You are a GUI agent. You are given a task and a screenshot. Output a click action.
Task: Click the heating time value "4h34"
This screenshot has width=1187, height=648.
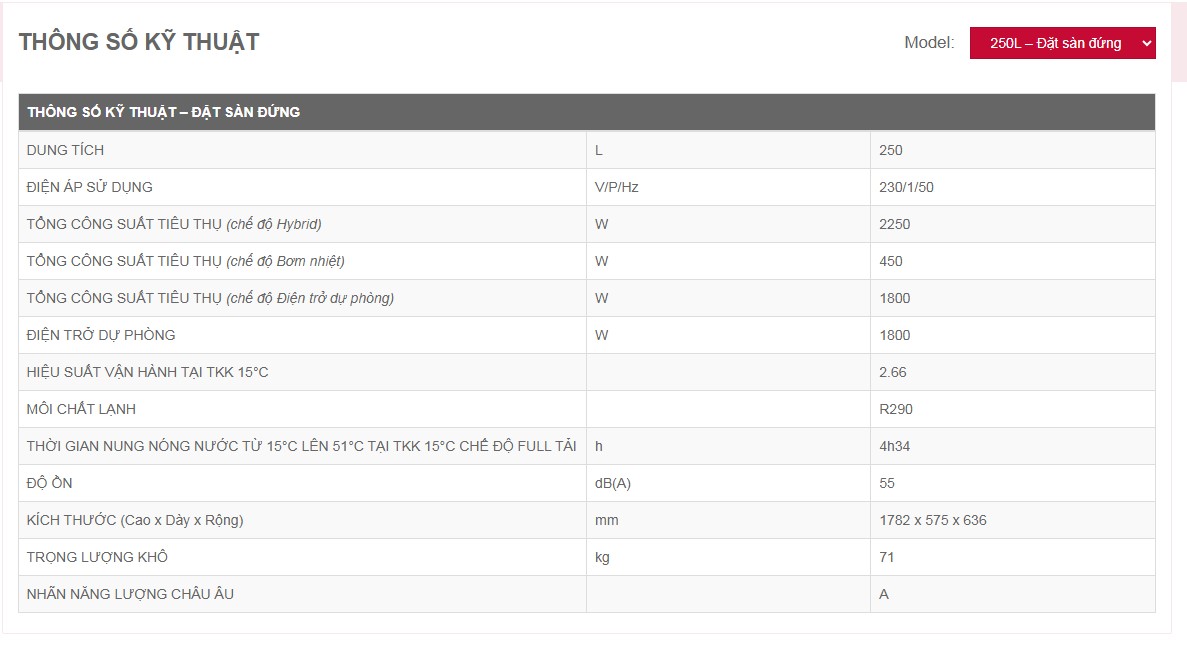coord(894,446)
